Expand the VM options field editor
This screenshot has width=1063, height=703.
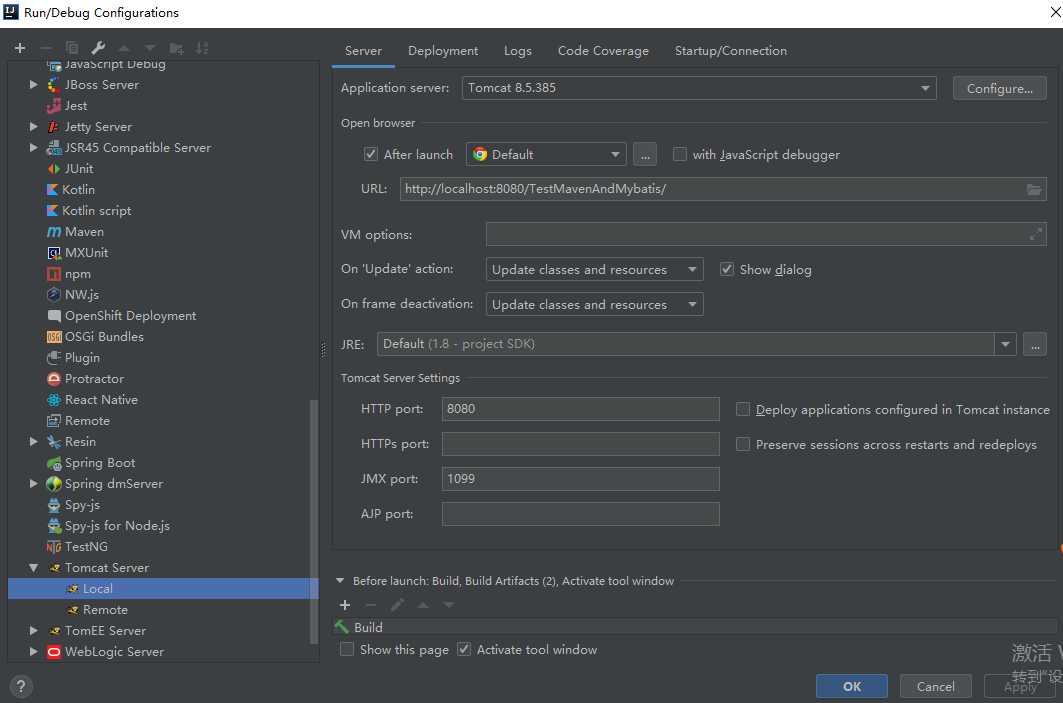click(1035, 235)
